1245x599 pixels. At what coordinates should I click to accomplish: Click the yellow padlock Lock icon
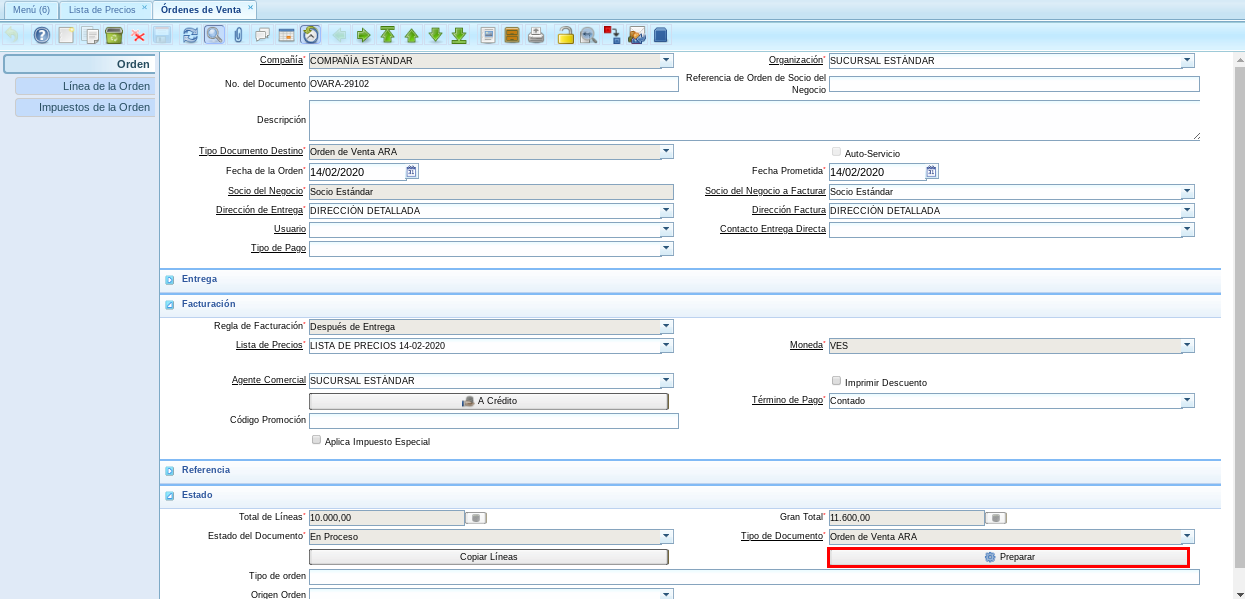(x=565, y=36)
